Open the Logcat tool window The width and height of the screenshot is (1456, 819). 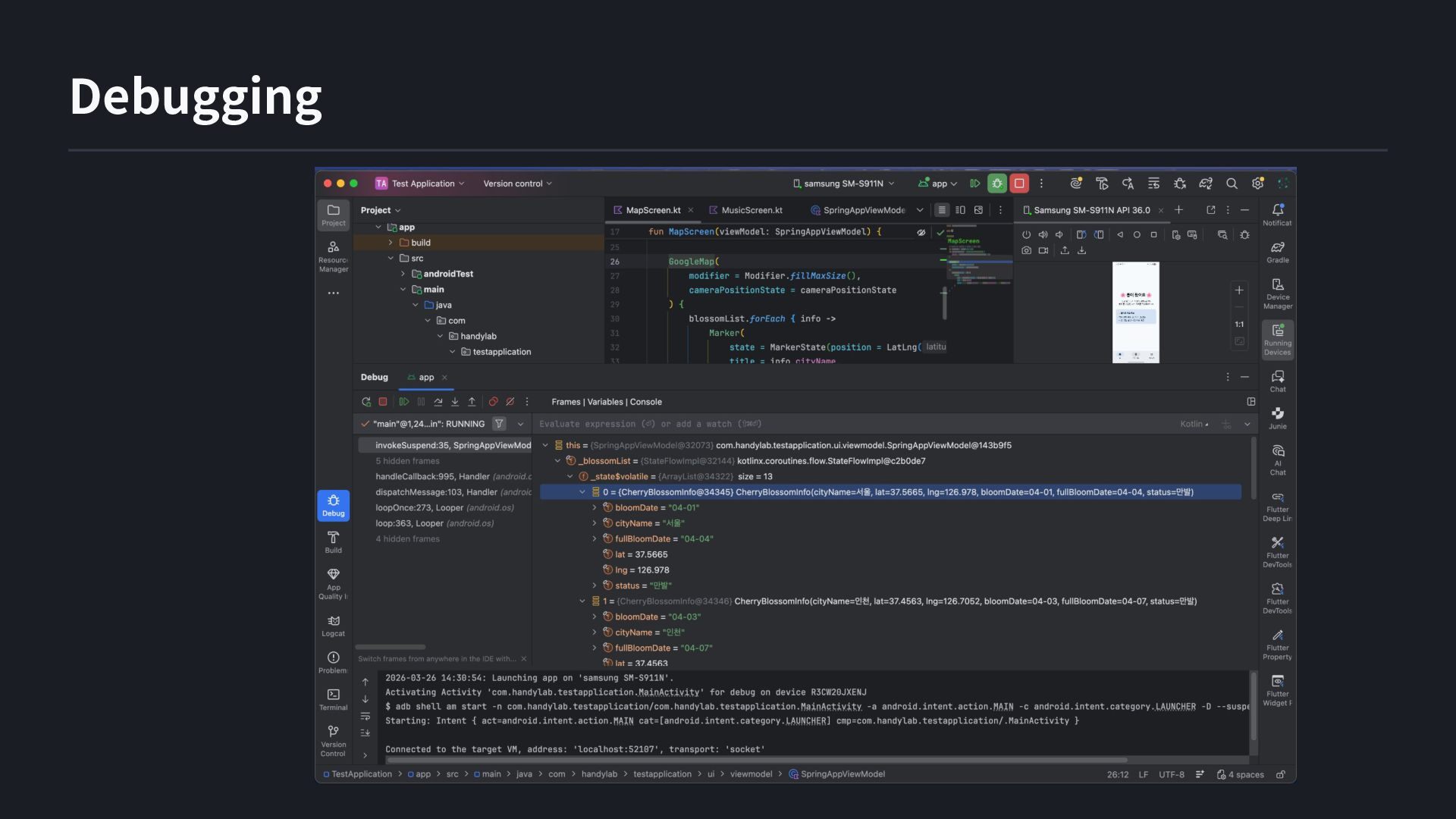click(333, 626)
